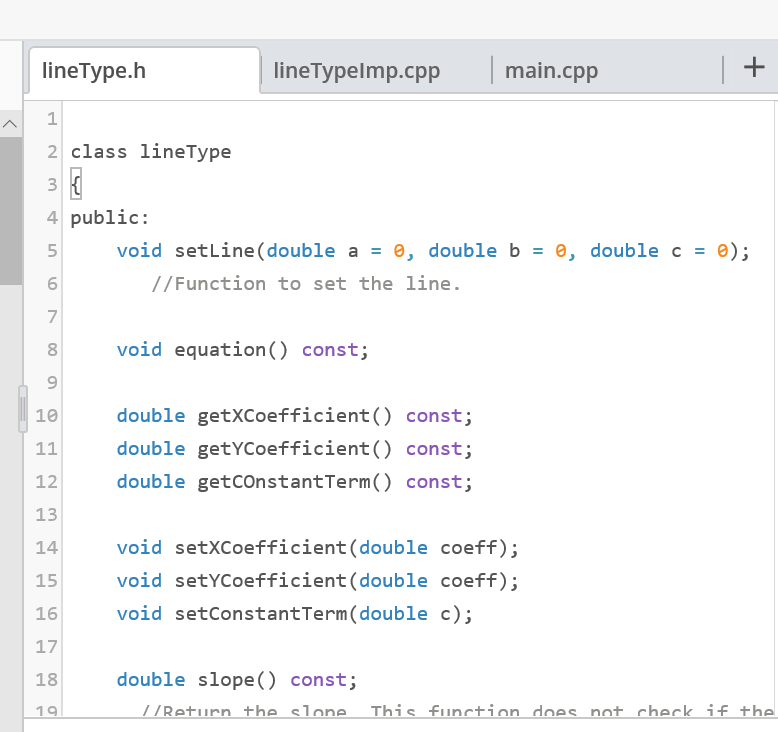Click 'slope()' on line 18
Screen dimensions: 778x732
pos(237,680)
